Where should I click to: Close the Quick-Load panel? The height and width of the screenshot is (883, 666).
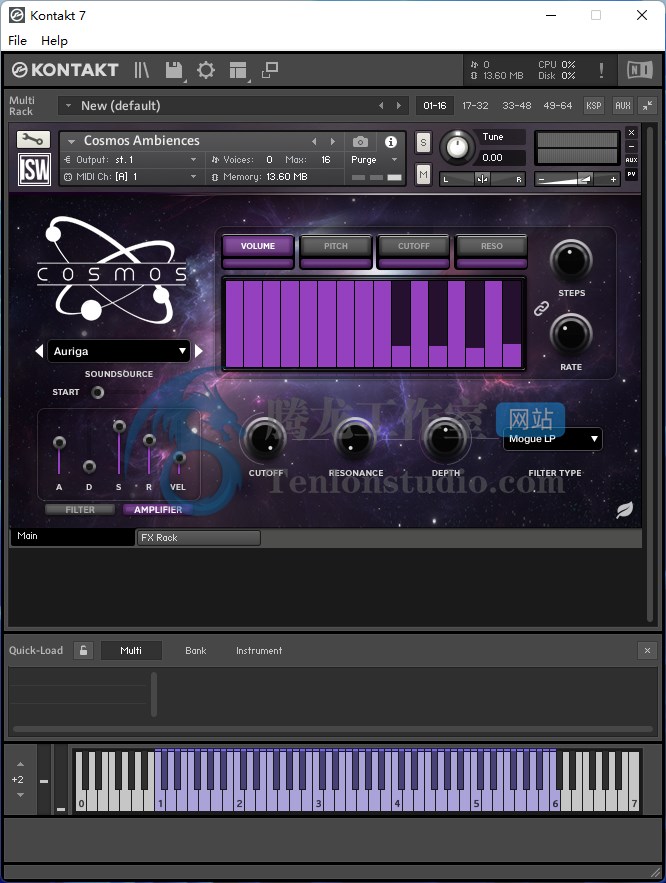coord(647,650)
